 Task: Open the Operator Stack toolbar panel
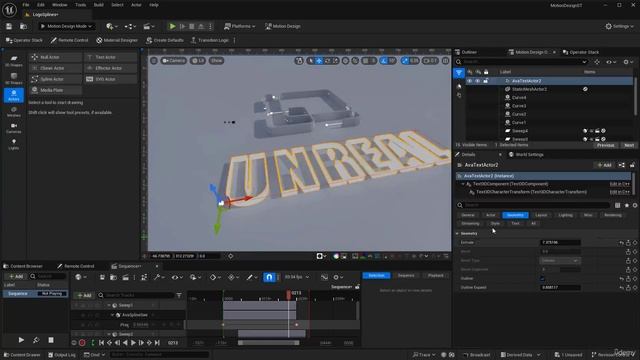[24, 40]
